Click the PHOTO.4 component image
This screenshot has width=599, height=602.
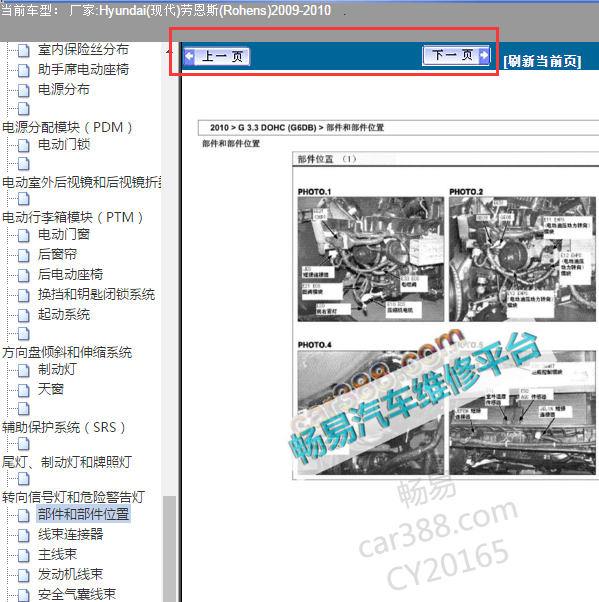(x=371, y=412)
